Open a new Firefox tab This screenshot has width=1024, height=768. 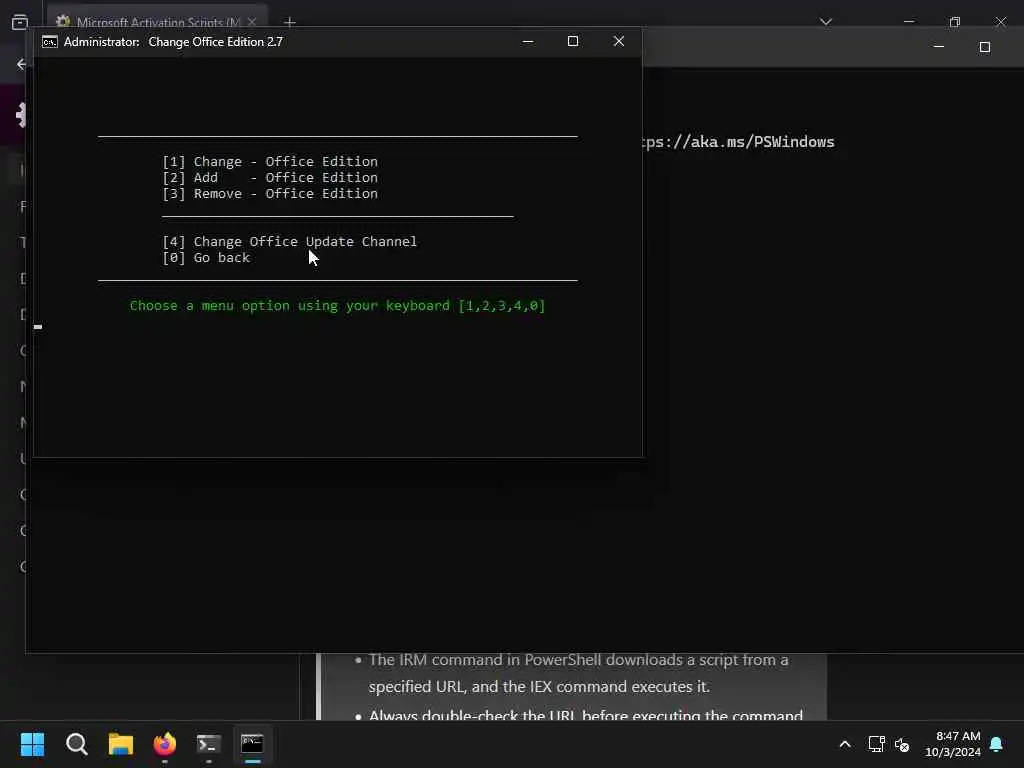pyautogui.click(x=290, y=23)
